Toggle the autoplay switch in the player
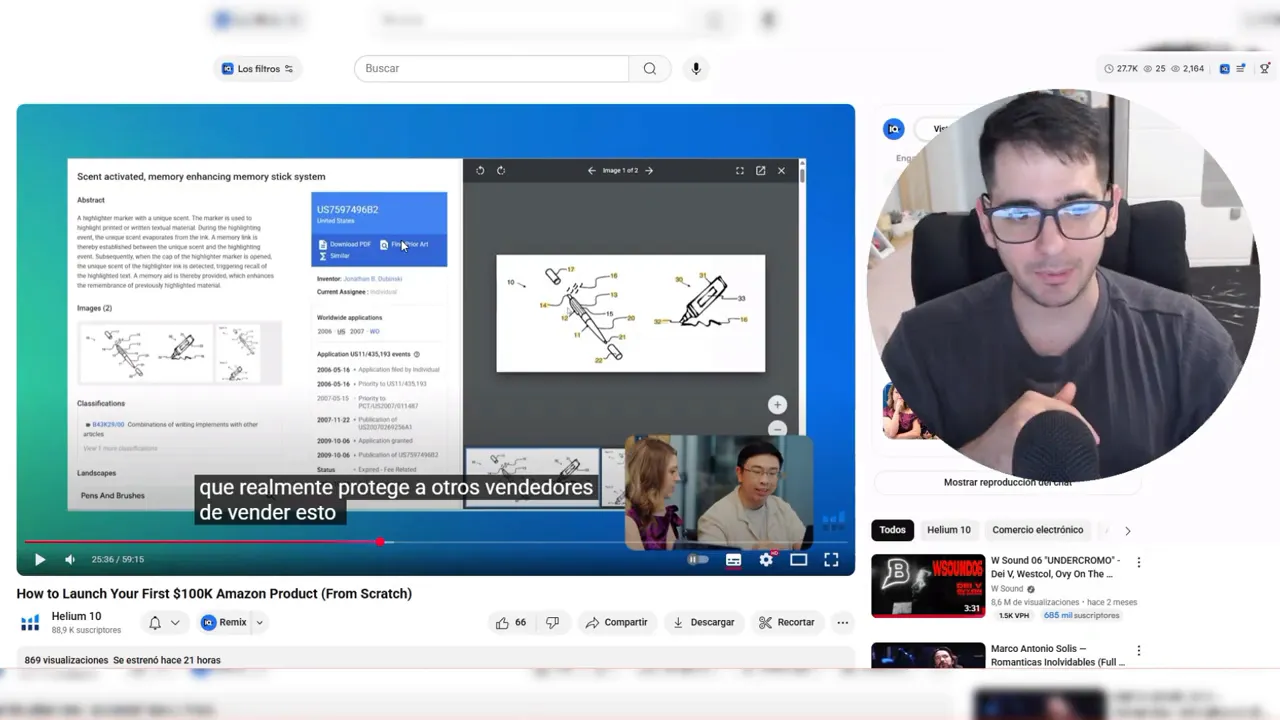The height and width of the screenshot is (720, 1280). coord(698,560)
